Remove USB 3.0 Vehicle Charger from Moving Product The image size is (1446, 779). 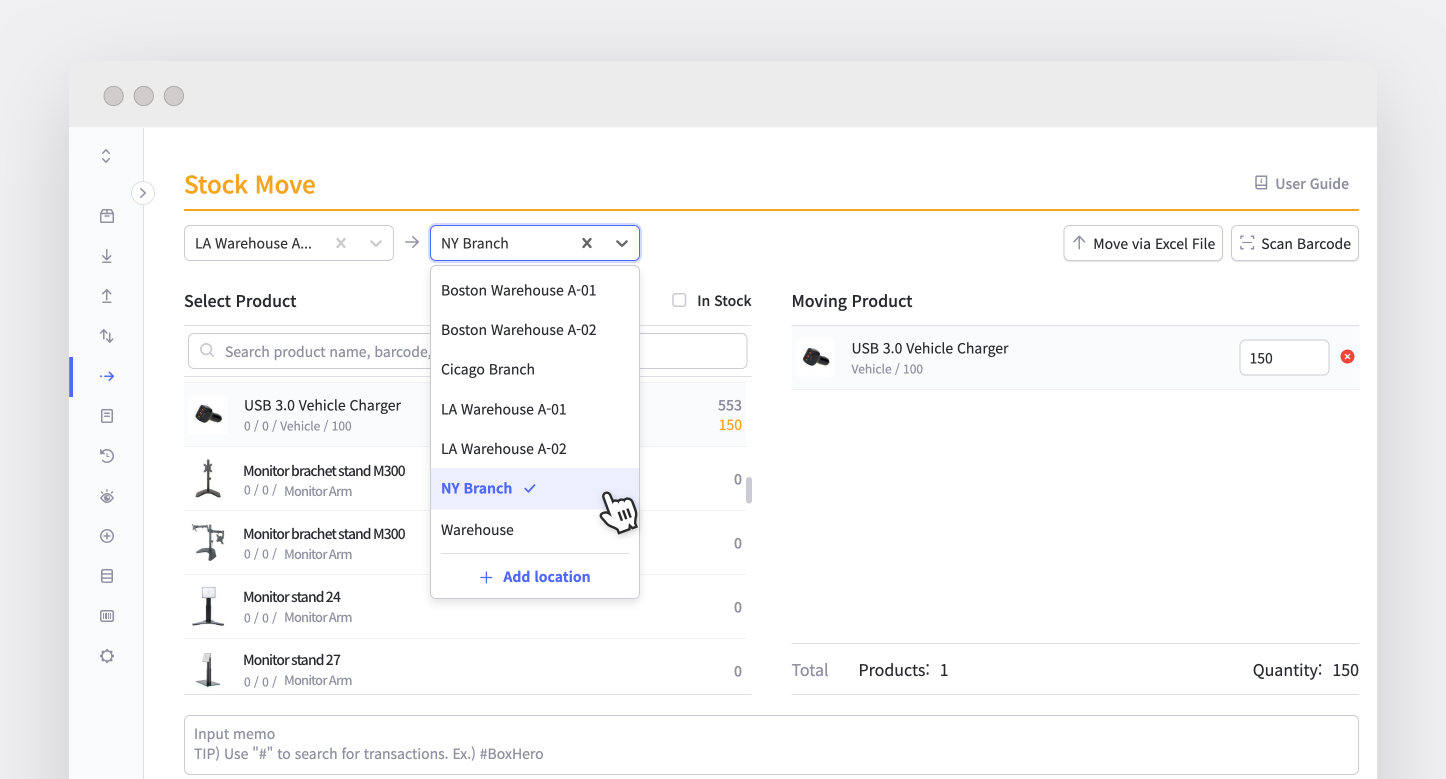1348,356
